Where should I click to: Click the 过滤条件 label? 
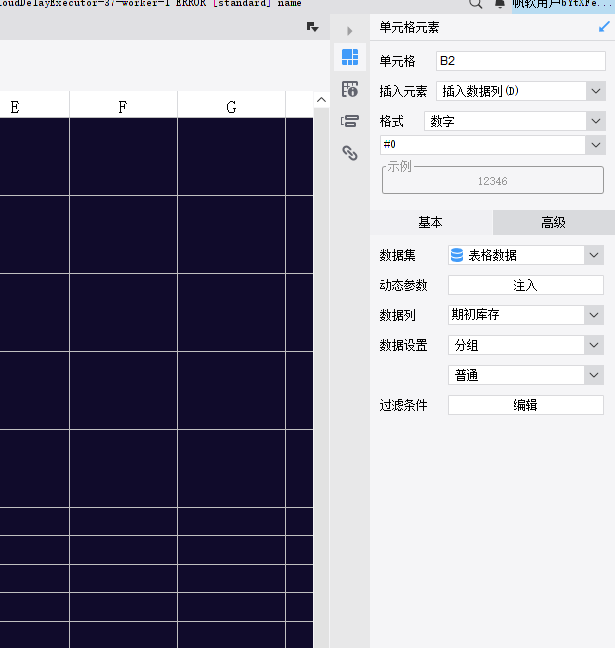click(403, 405)
